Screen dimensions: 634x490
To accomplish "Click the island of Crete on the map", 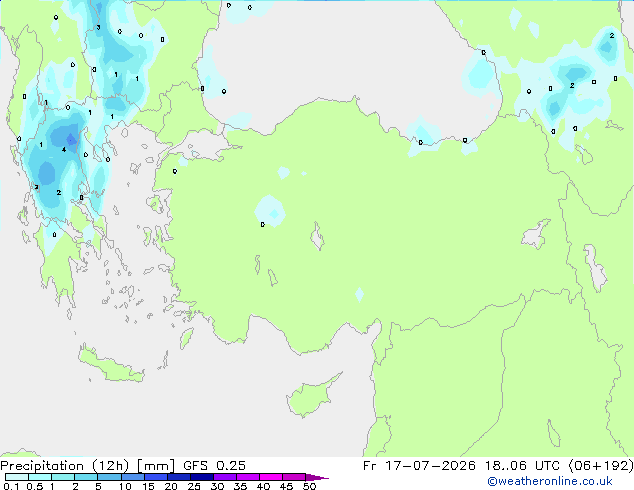I will click(110, 364).
